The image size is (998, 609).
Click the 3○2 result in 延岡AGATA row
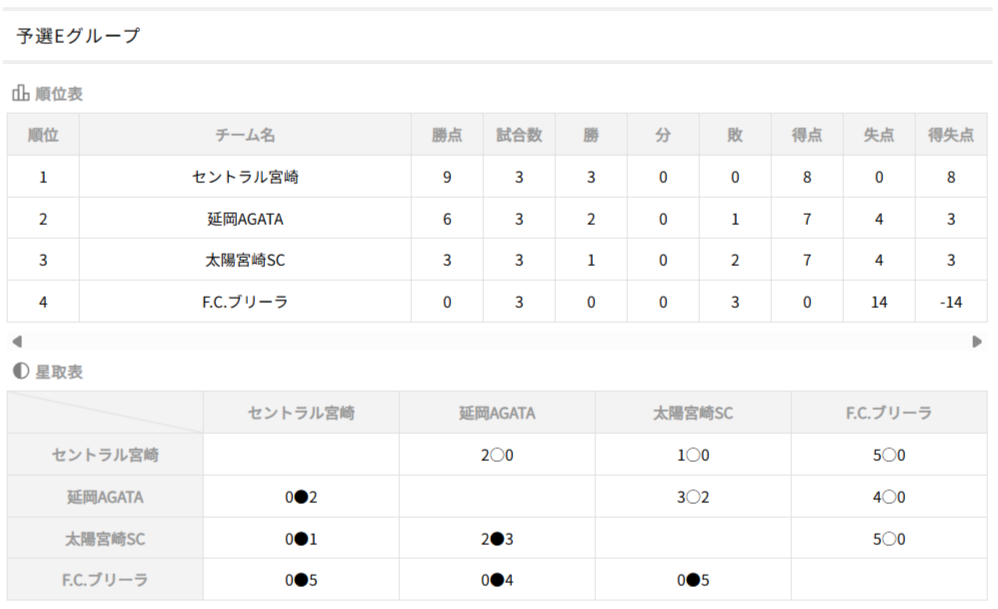693,497
